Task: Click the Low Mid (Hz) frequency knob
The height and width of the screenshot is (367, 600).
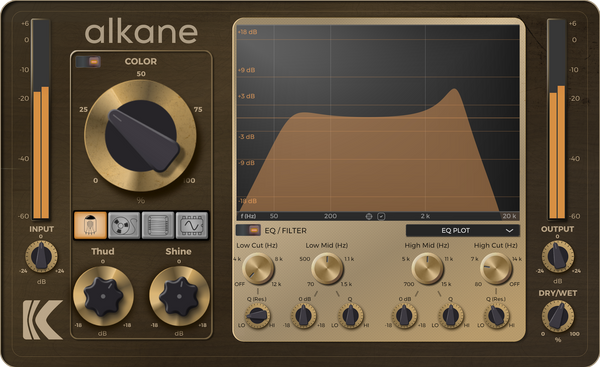Action: tap(327, 268)
